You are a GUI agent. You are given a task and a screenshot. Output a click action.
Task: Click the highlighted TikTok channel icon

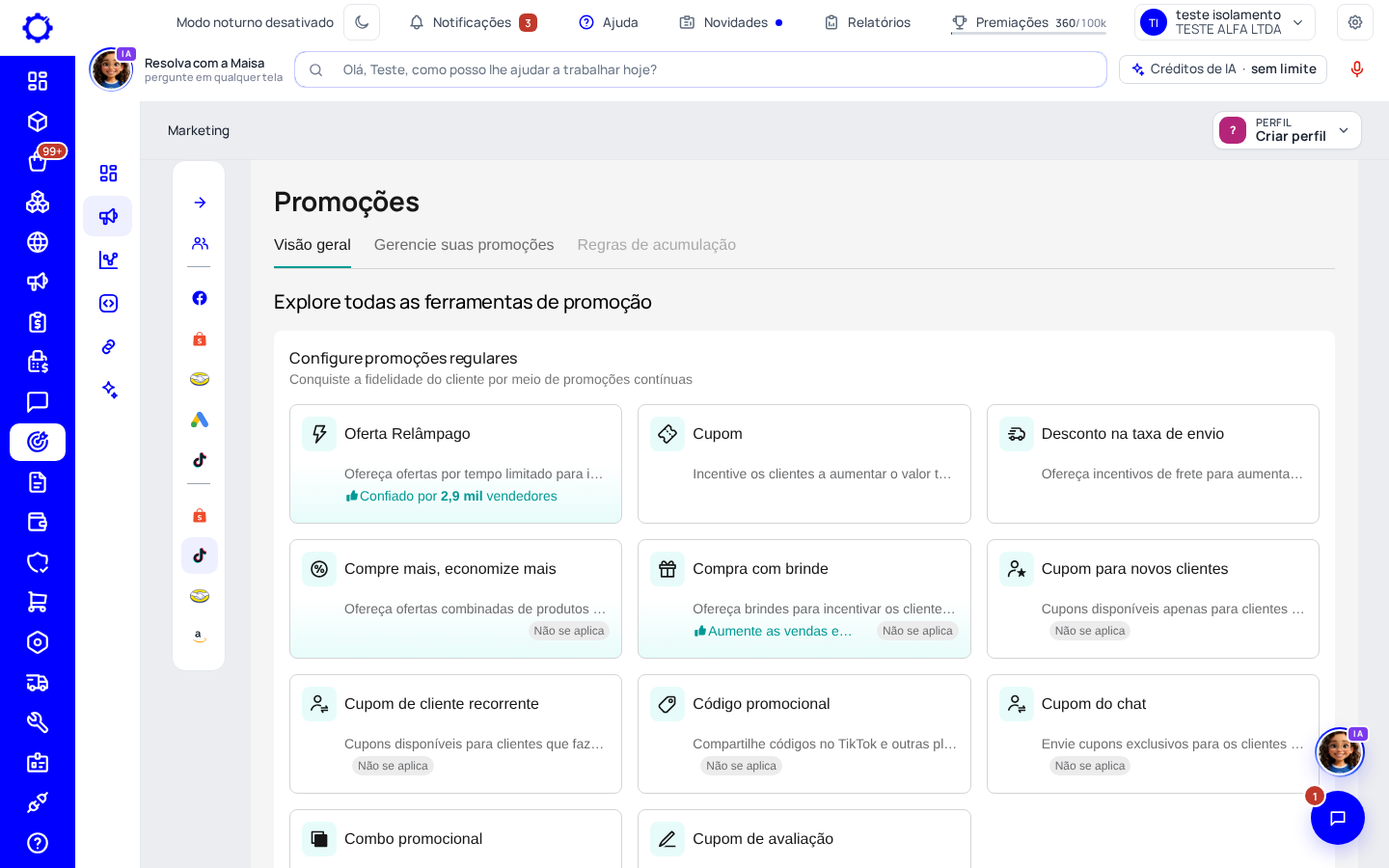(x=200, y=556)
